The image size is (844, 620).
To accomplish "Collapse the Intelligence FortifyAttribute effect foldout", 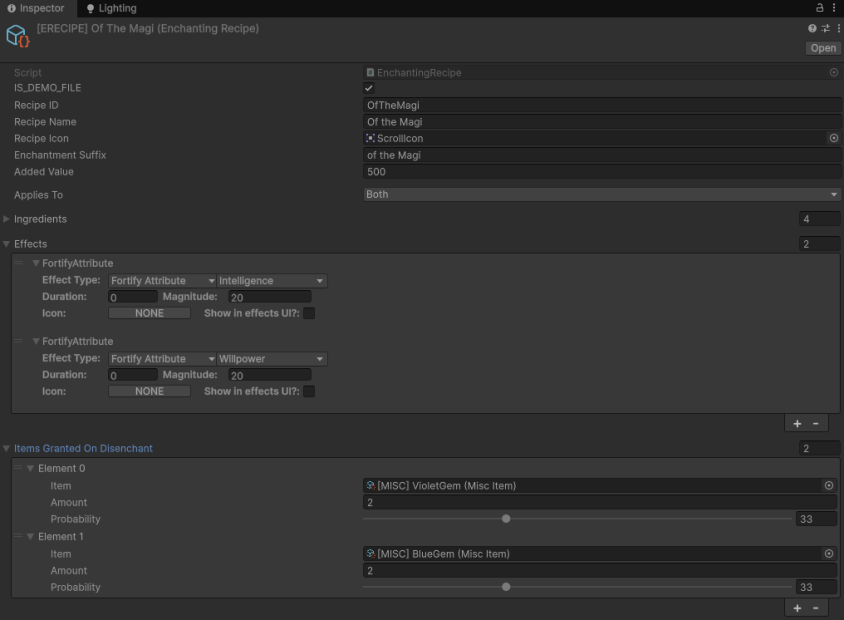I will (x=36, y=263).
